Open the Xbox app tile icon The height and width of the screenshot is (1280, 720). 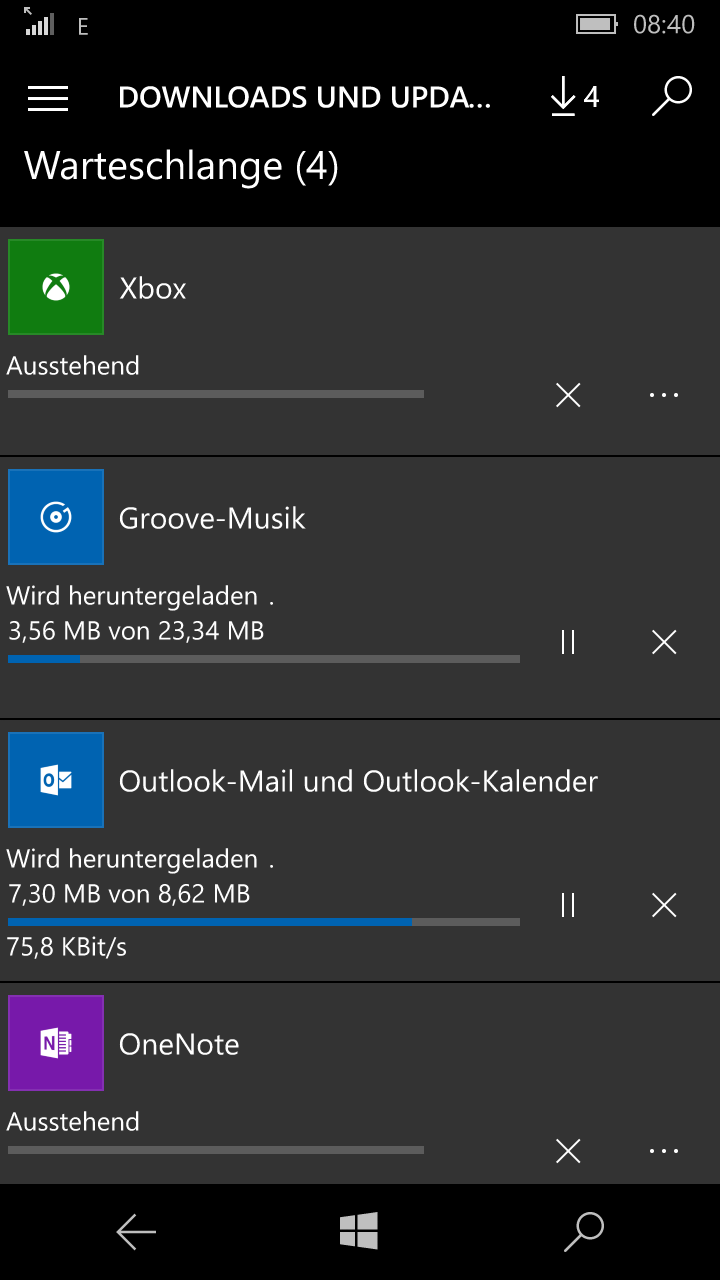(x=56, y=287)
